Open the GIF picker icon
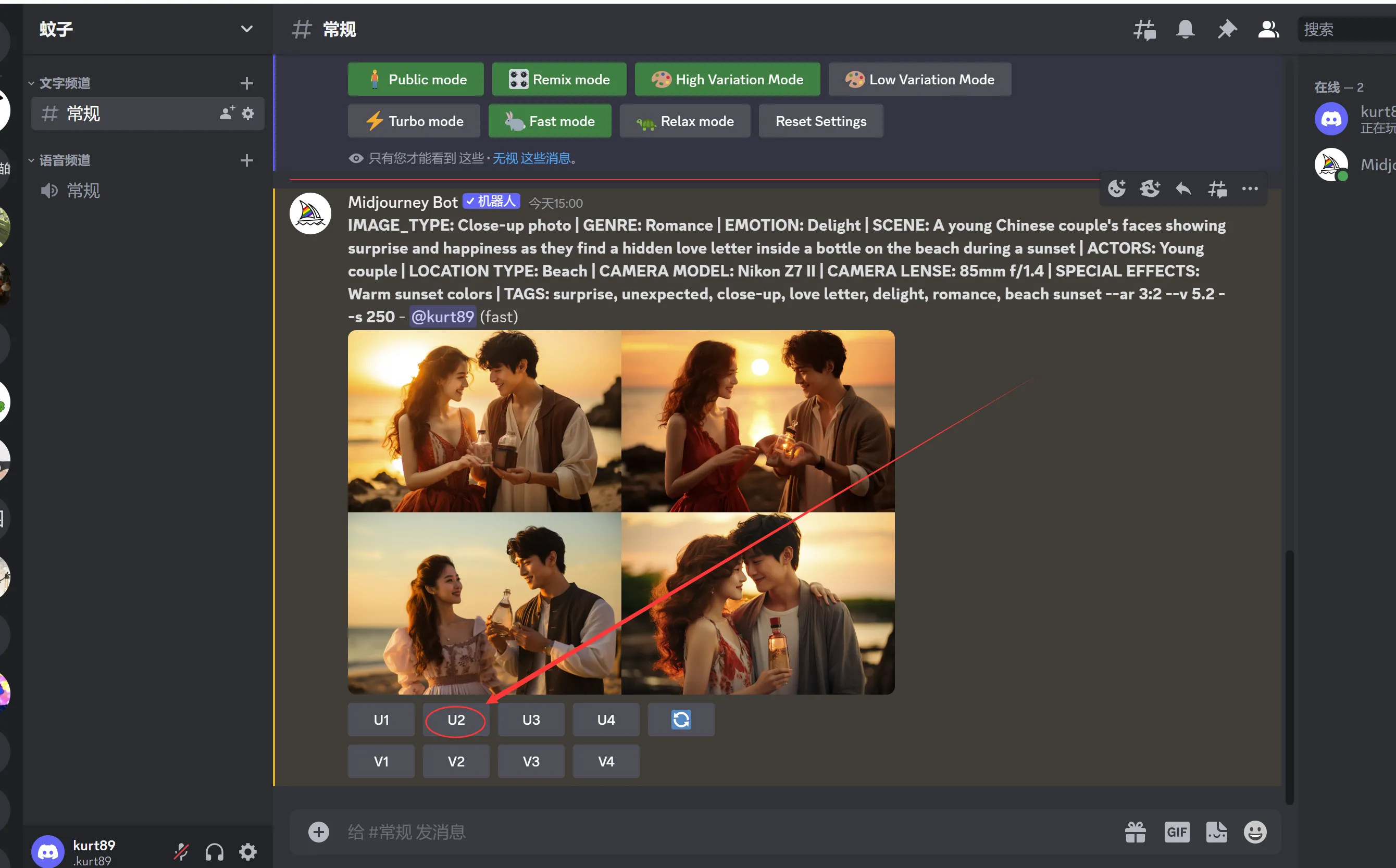1396x868 pixels. click(1176, 832)
